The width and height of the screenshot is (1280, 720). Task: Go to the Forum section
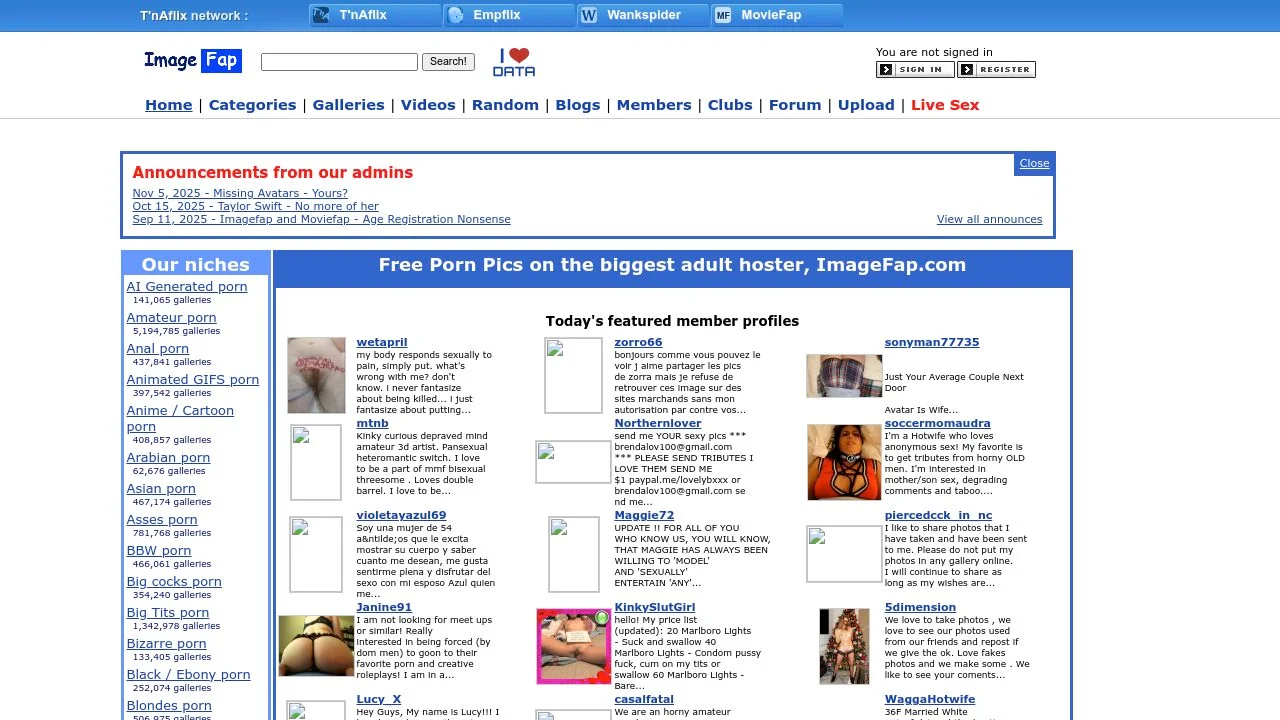[794, 104]
